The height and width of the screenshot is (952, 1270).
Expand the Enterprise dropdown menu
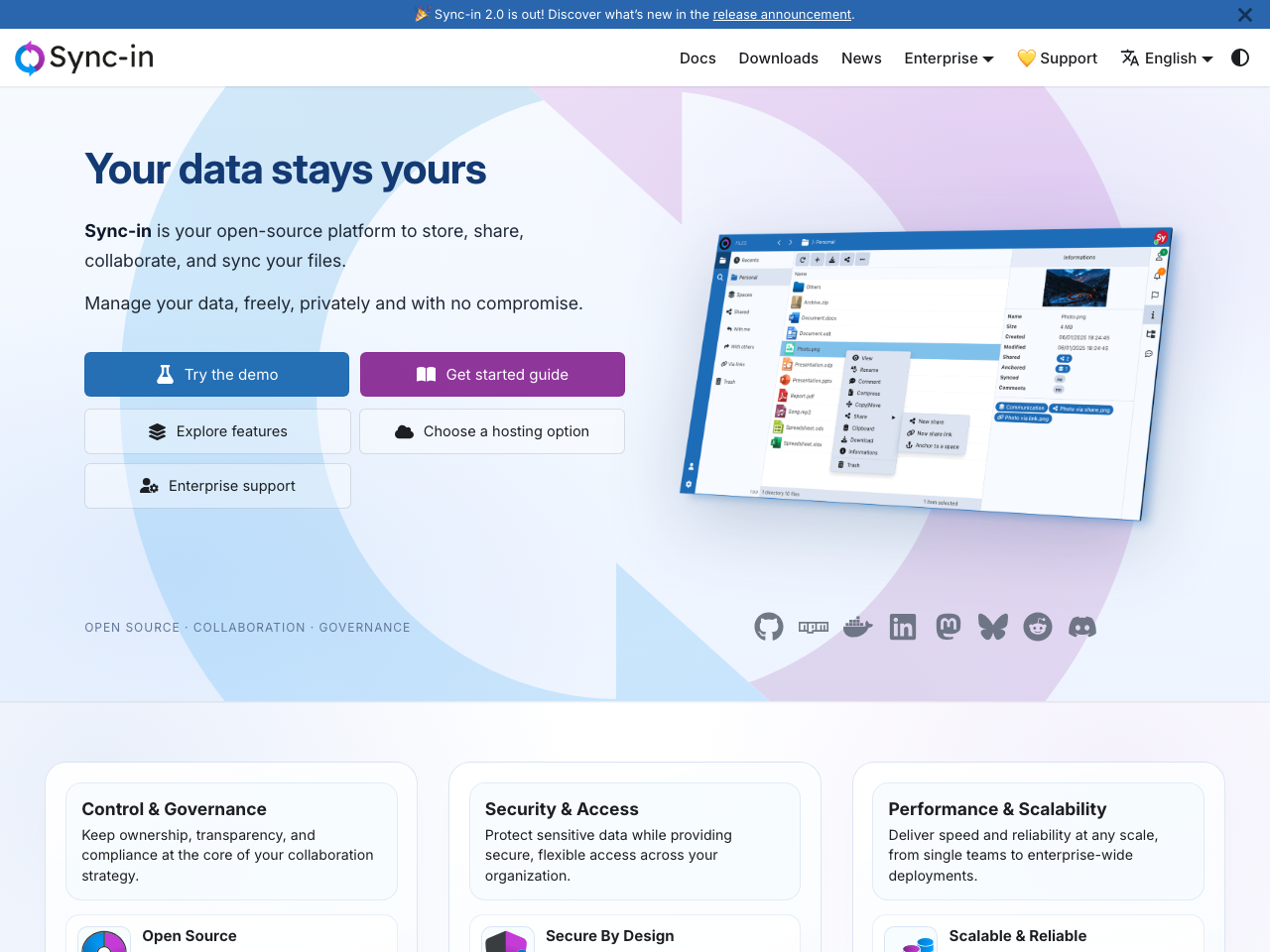(948, 58)
